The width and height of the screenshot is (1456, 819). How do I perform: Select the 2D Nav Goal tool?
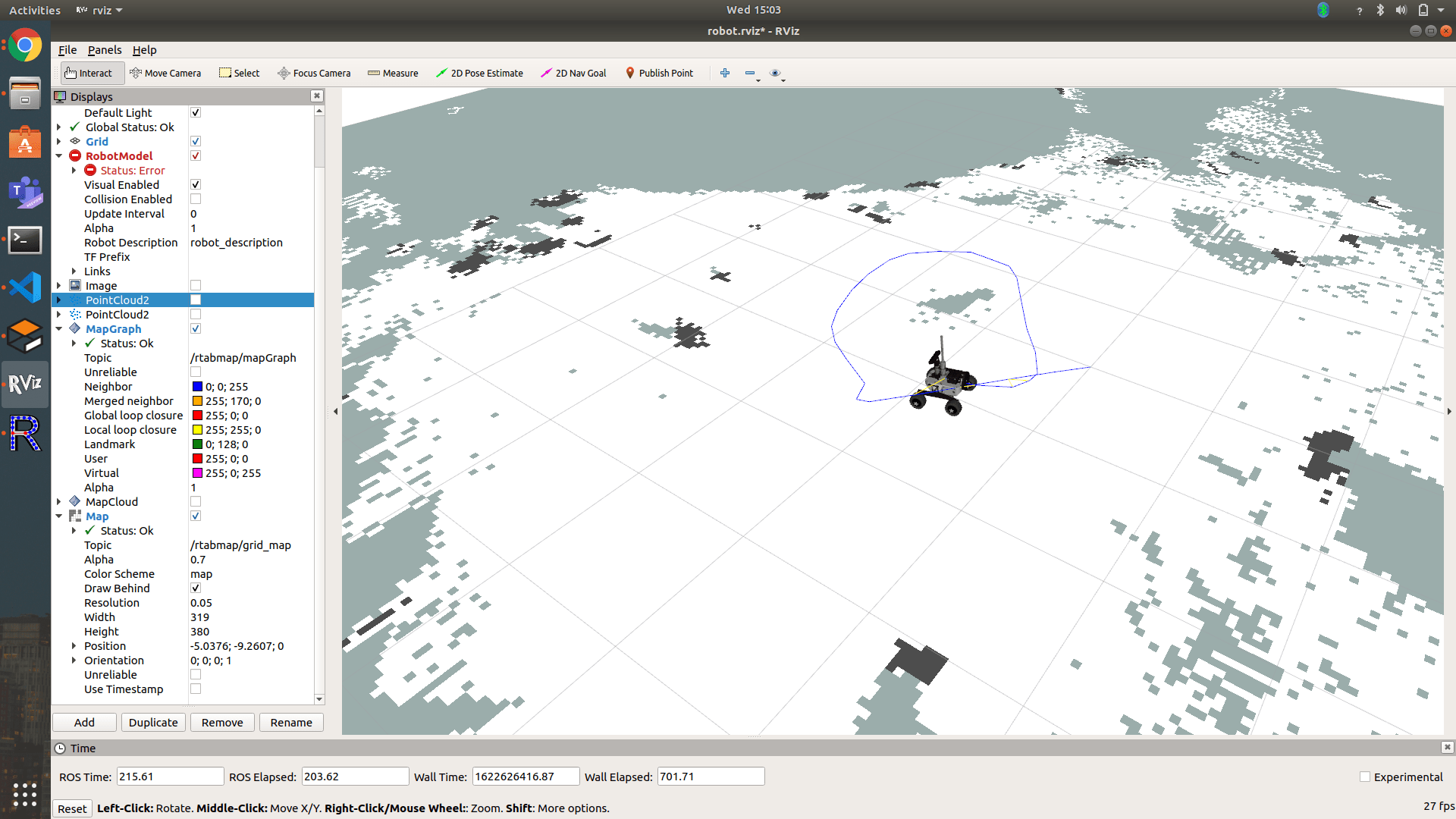[573, 73]
